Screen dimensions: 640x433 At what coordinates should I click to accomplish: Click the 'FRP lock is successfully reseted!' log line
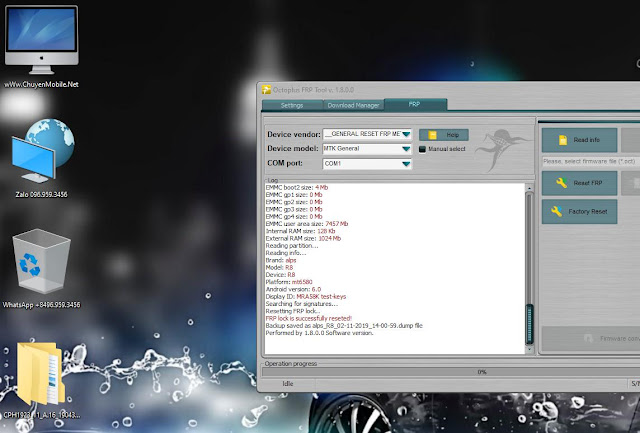309,318
